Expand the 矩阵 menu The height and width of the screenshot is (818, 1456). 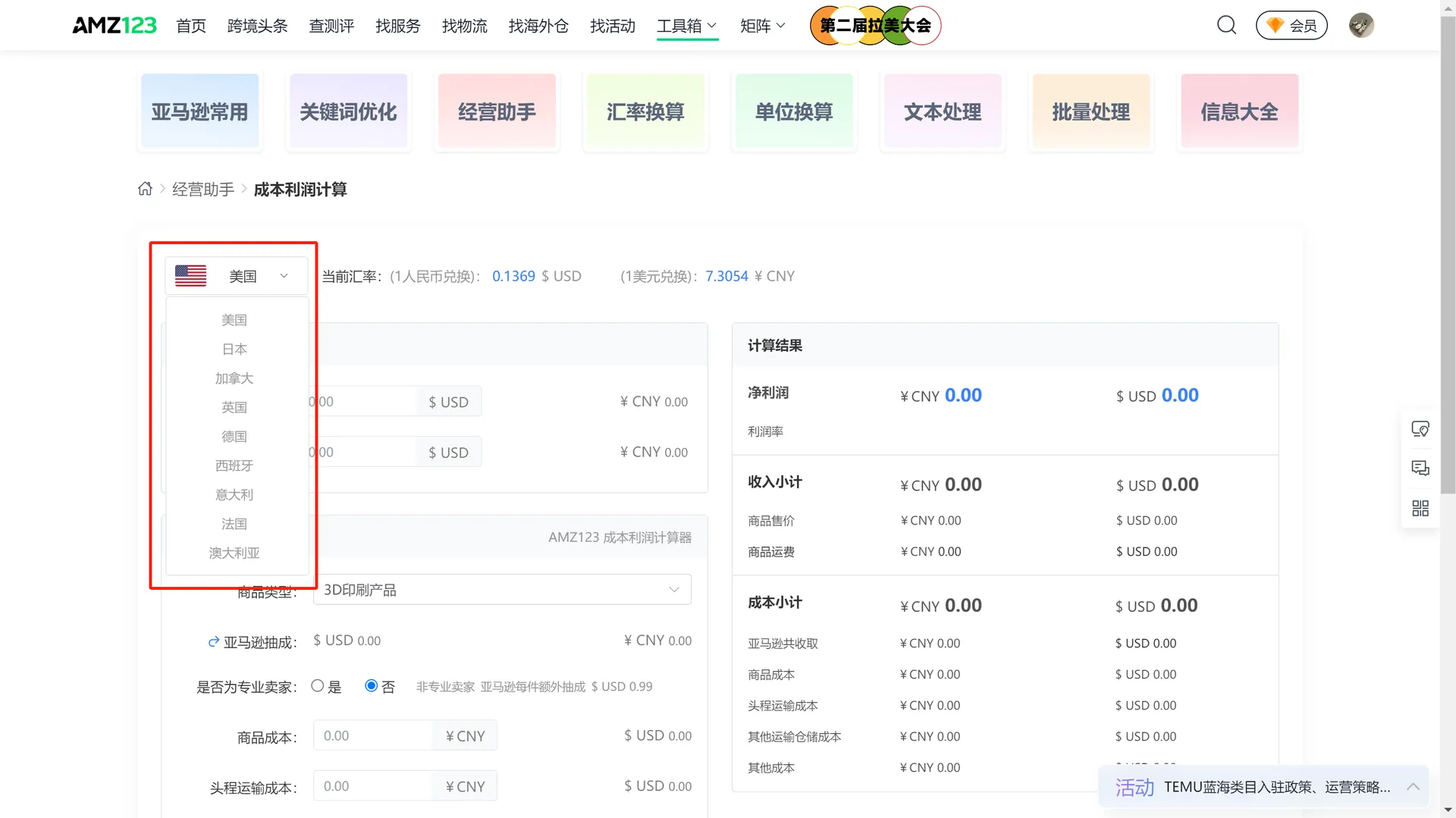coord(763,26)
